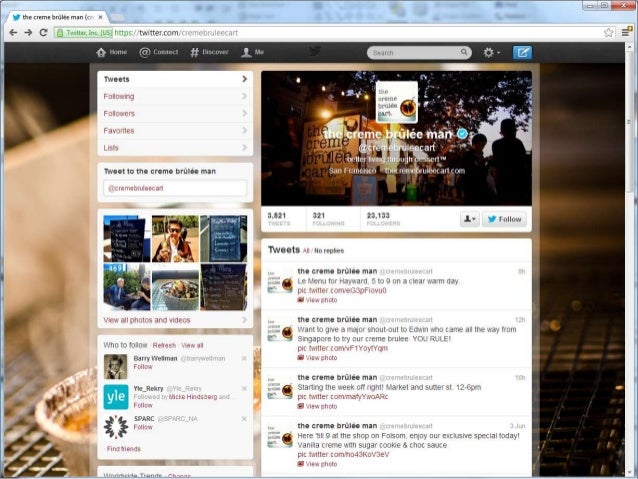Click the 3,521 Tweets count
Viewport: 638px width, 479px height.
click(279, 219)
